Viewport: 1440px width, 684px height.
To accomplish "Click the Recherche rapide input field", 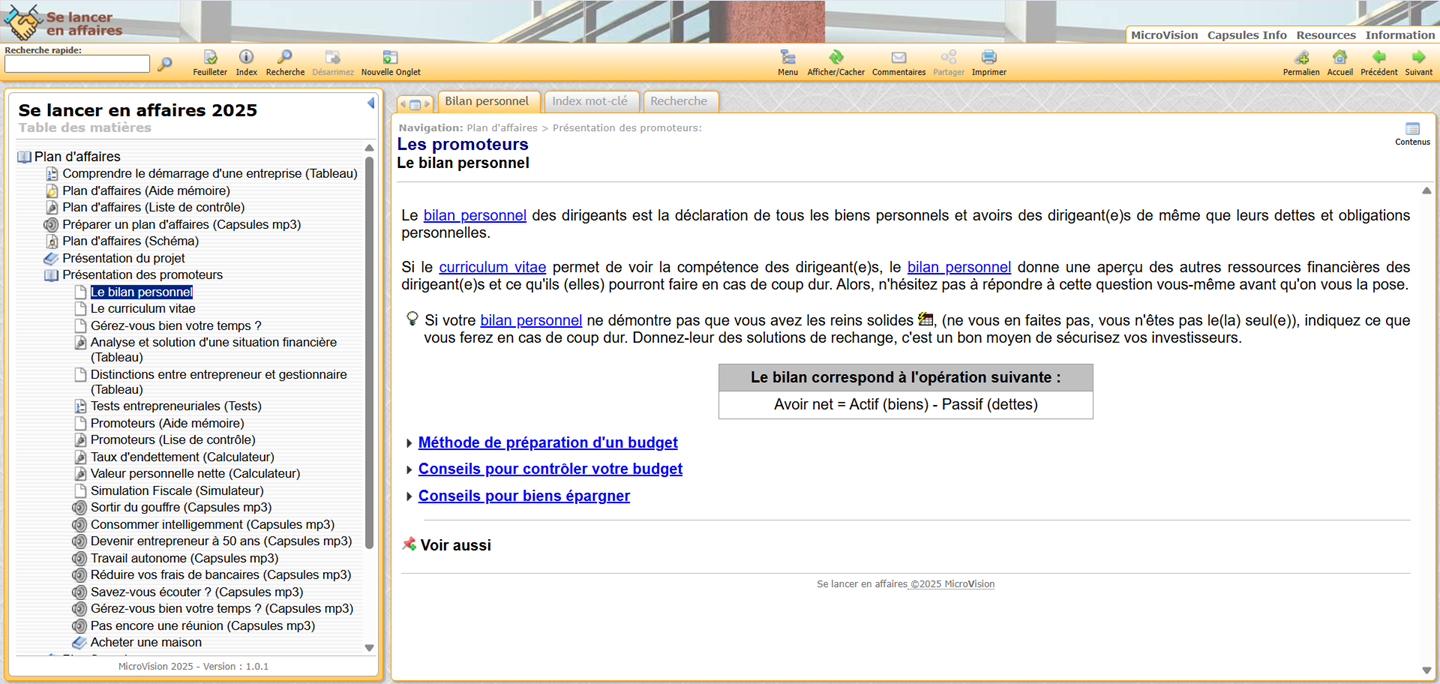I will point(77,64).
